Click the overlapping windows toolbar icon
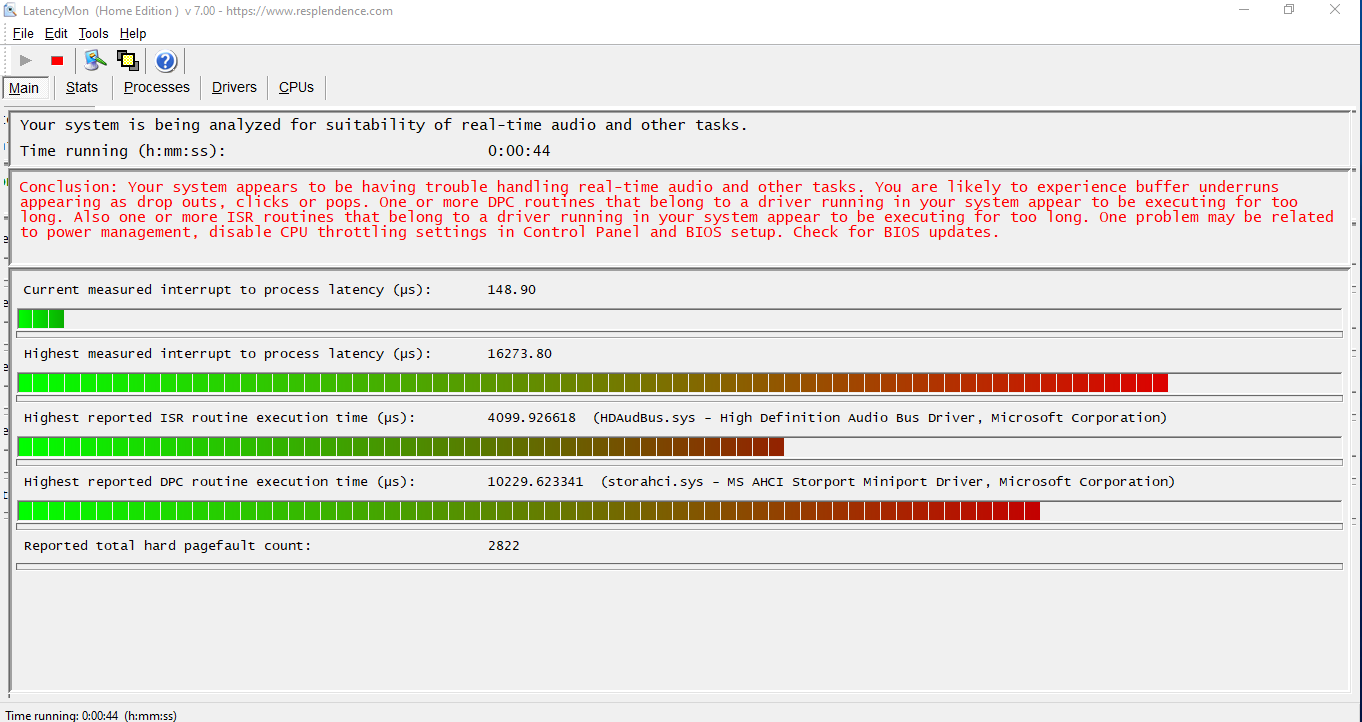 coord(128,61)
